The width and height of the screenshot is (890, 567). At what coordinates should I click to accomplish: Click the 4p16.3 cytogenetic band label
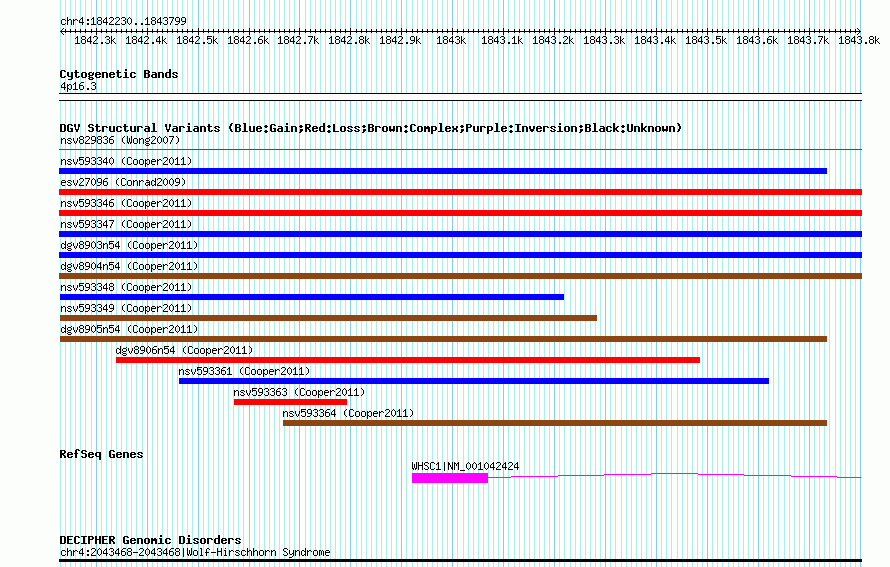(78, 86)
